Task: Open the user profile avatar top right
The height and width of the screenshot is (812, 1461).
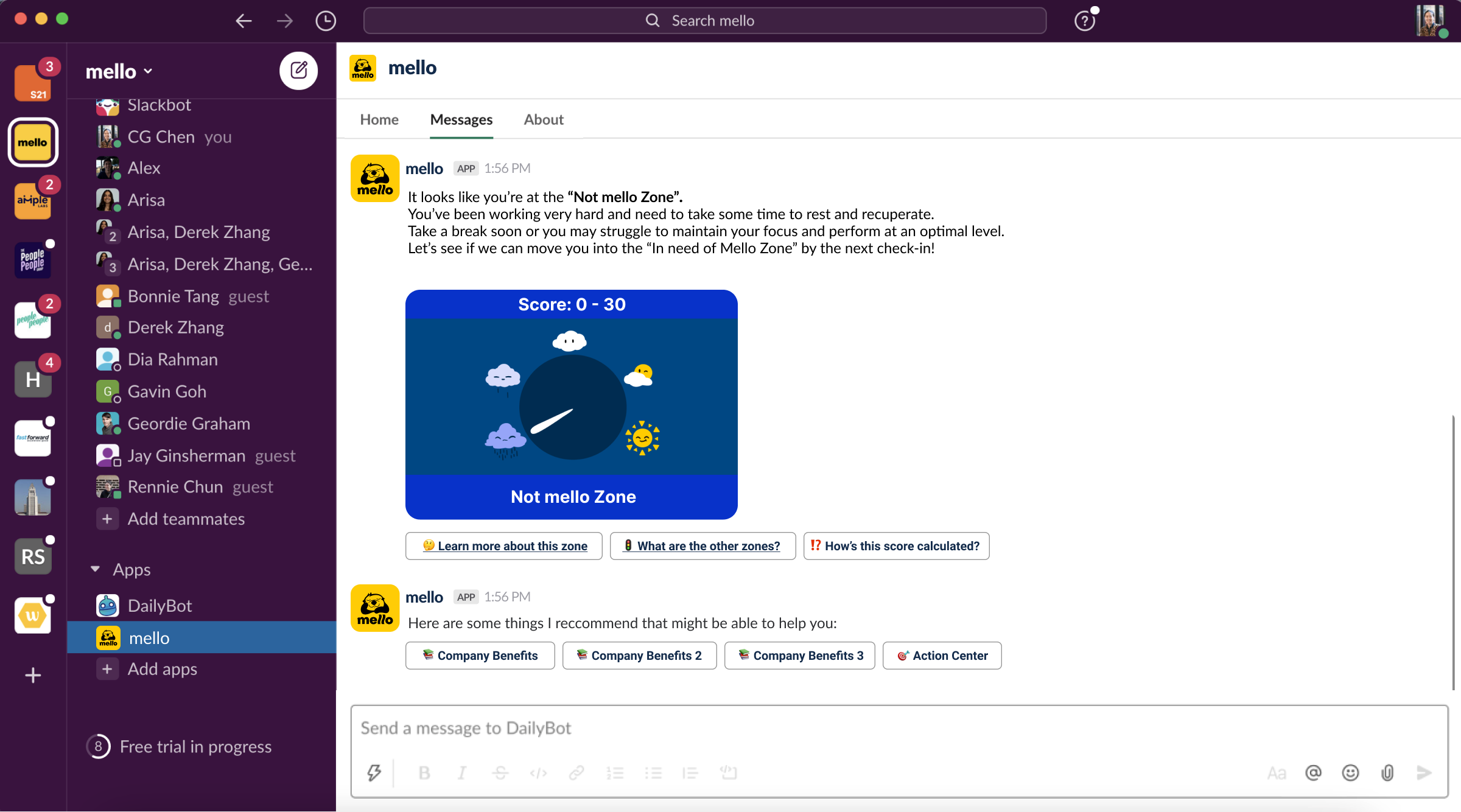Action: pos(1431,21)
